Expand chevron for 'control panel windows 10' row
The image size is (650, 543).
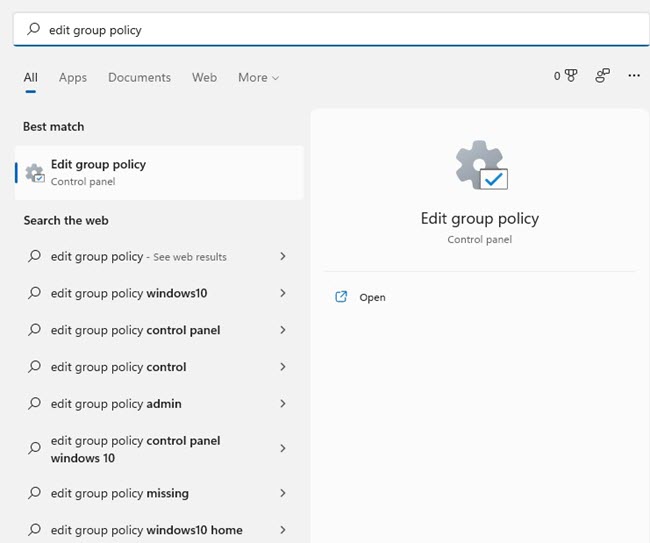click(283, 448)
